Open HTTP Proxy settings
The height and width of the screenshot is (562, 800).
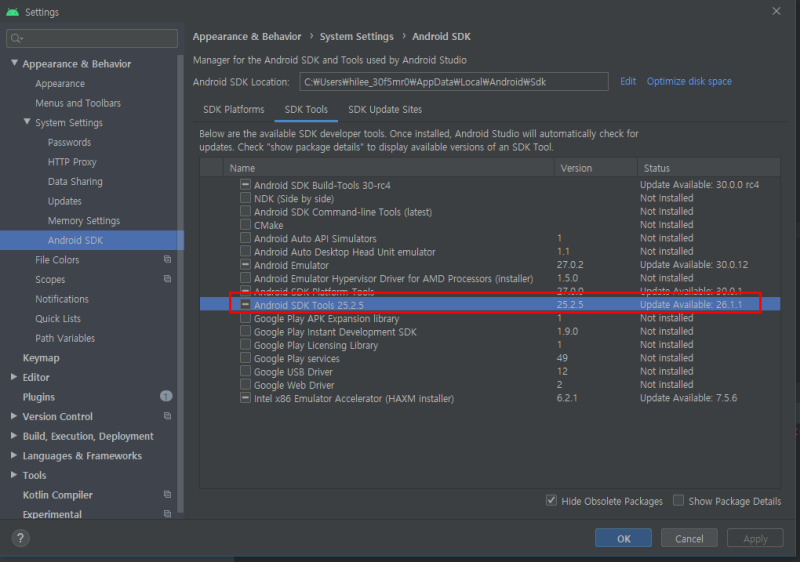click(x=71, y=162)
